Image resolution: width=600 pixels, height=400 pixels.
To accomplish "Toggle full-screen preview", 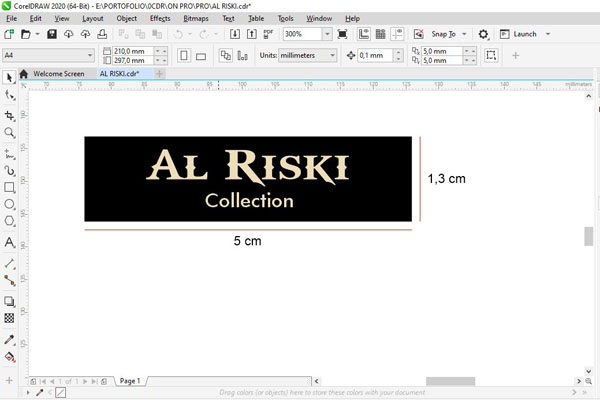I will tap(342, 34).
